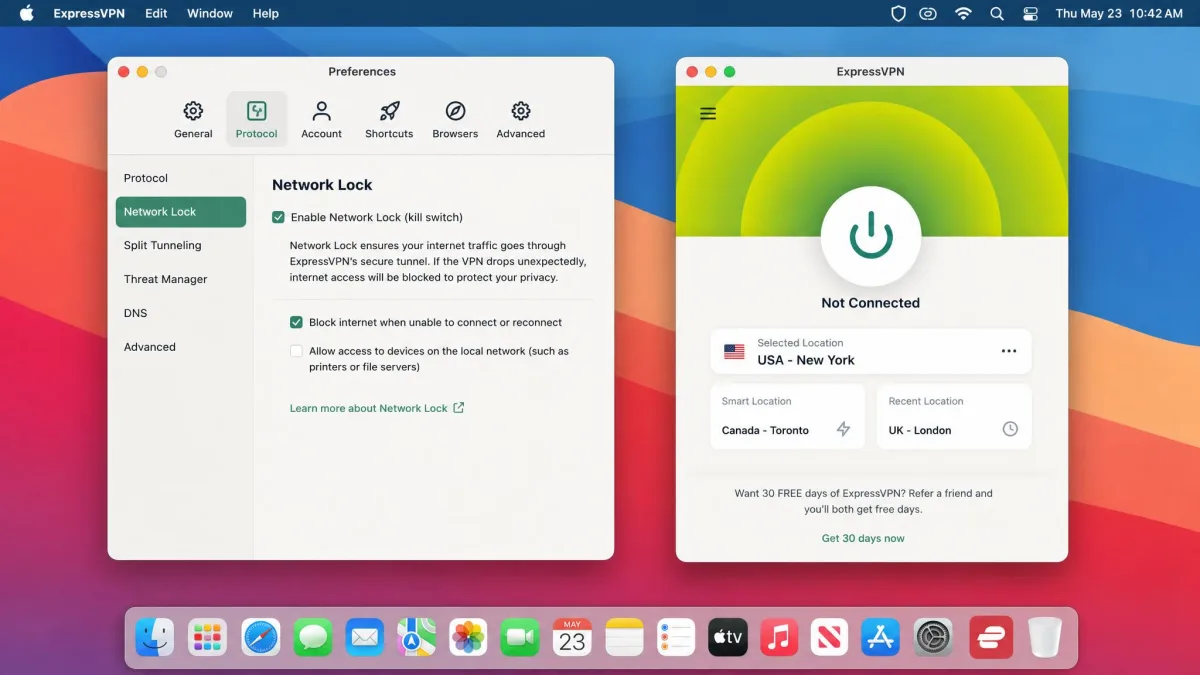1200x675 pixels.
Task: Open Launchpad from the Dock
Action: 208,637
